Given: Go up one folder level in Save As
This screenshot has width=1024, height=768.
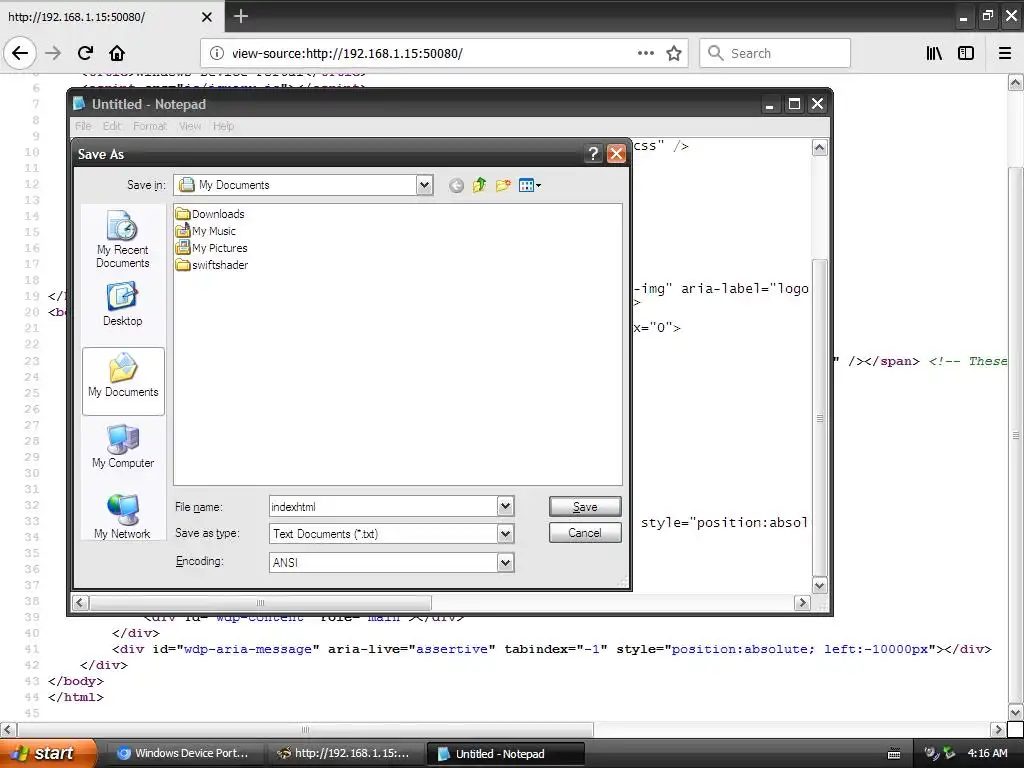Looking at the screenshot, I should [479, 185].
